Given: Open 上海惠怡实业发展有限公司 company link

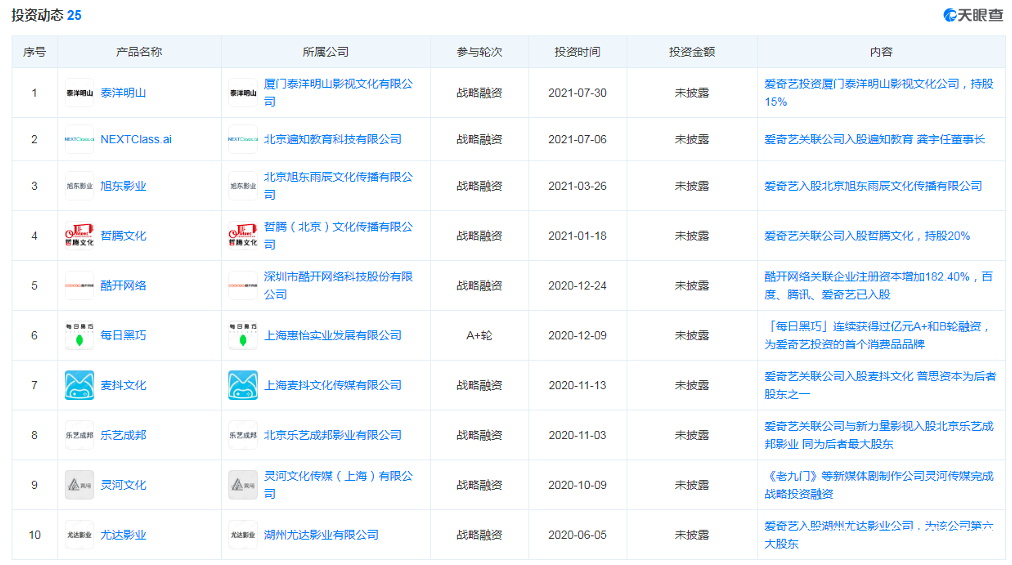Looking at the screenshot, I should pos(332,335).
